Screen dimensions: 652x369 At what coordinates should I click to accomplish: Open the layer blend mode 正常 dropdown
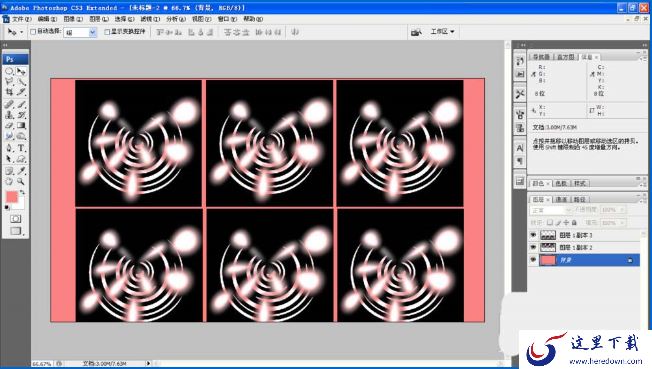pyautogui.click(x=551, y=210)
